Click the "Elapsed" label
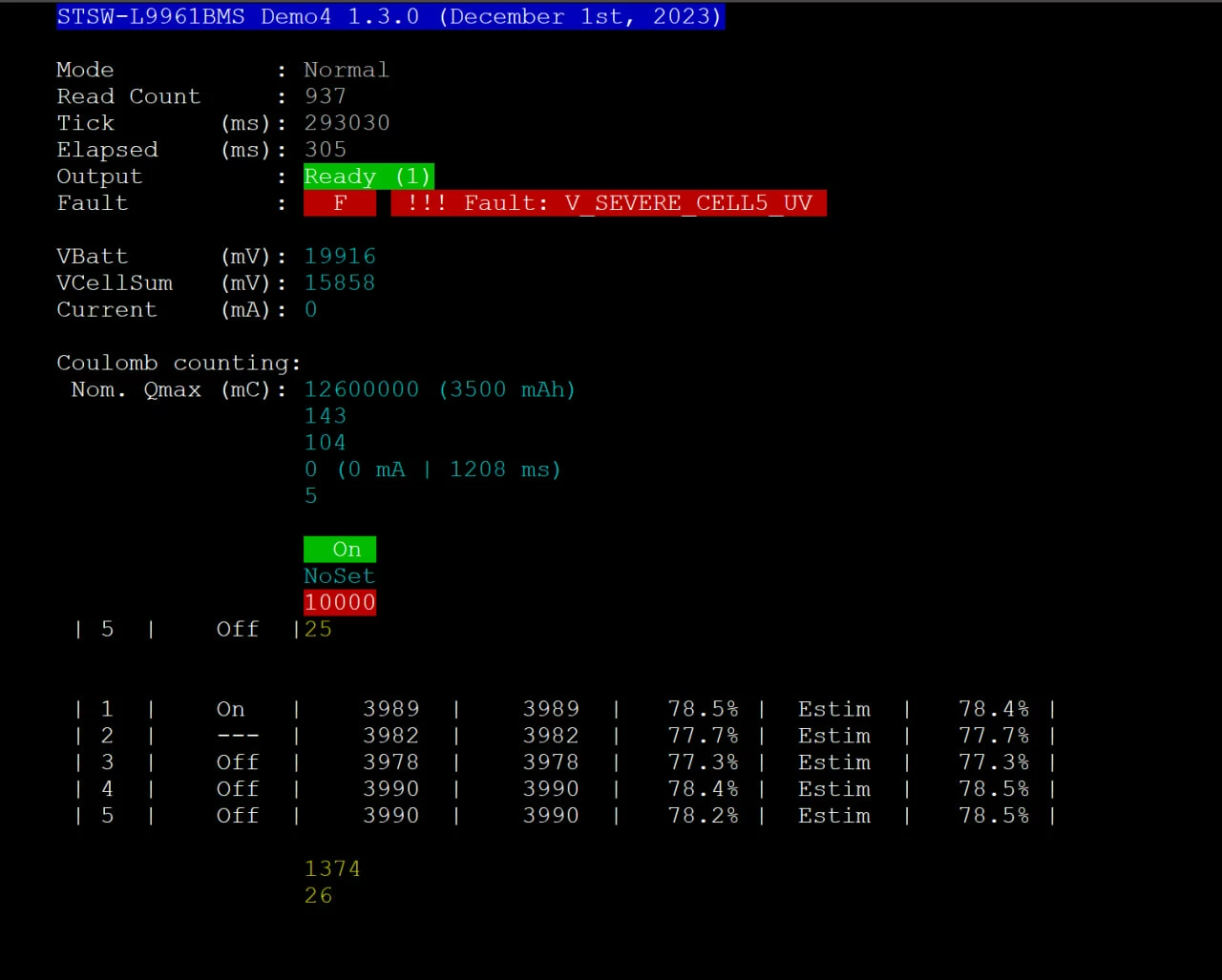 click(x=107, y=150)
